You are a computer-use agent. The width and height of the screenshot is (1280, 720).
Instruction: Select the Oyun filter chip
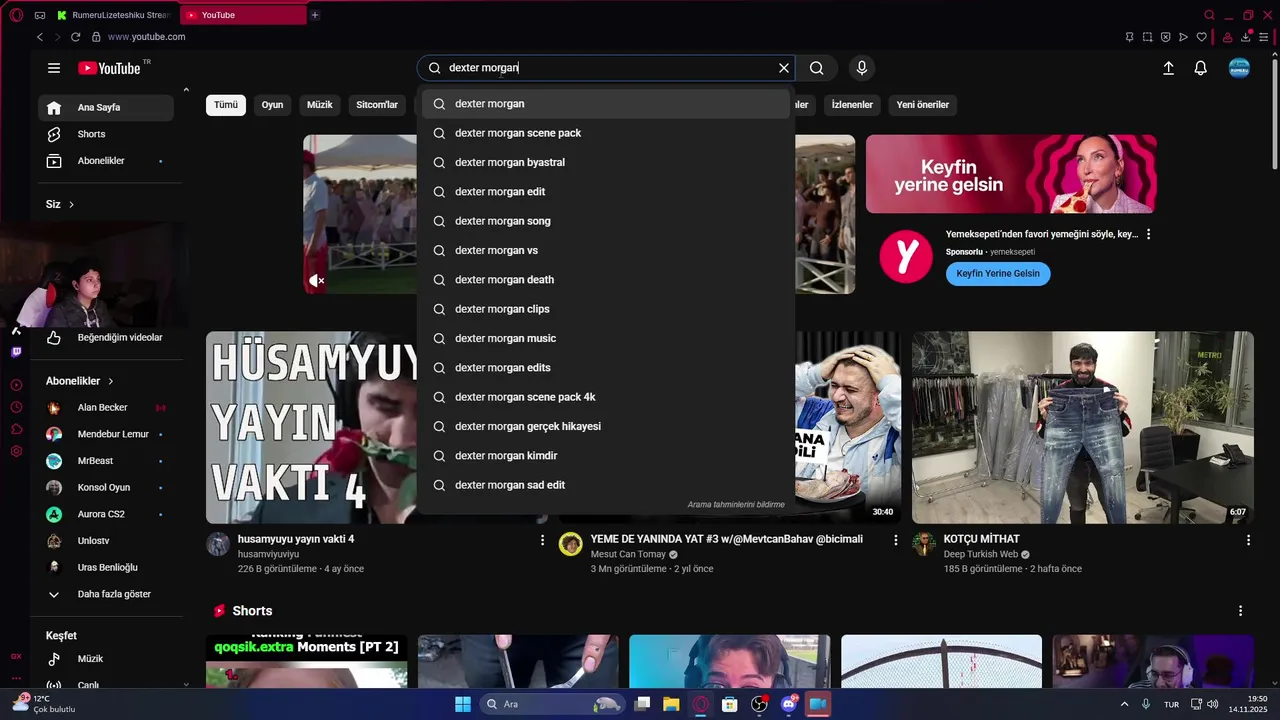coord(272,105)
